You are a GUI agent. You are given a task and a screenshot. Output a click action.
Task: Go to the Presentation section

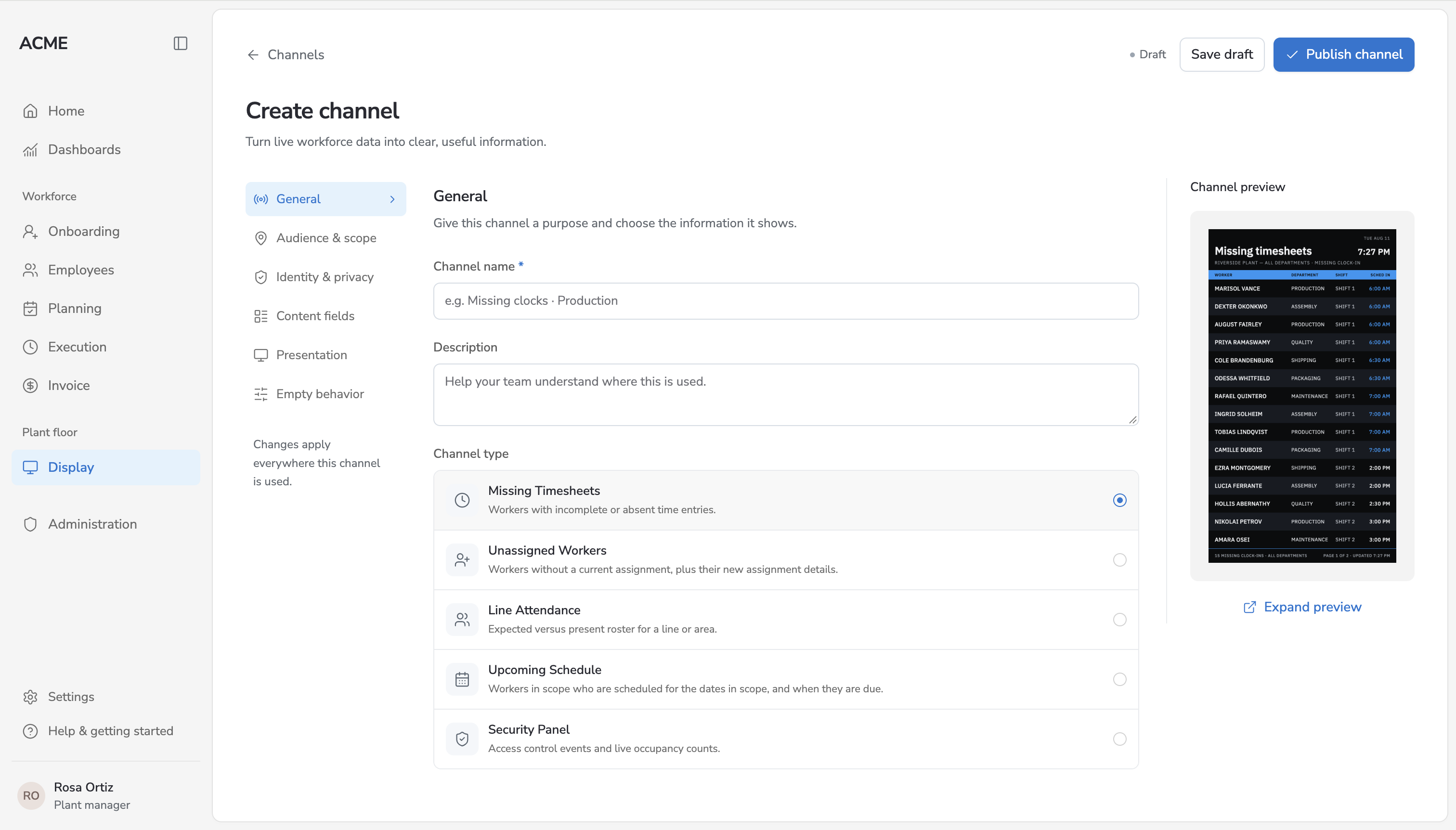click(325, 355)
